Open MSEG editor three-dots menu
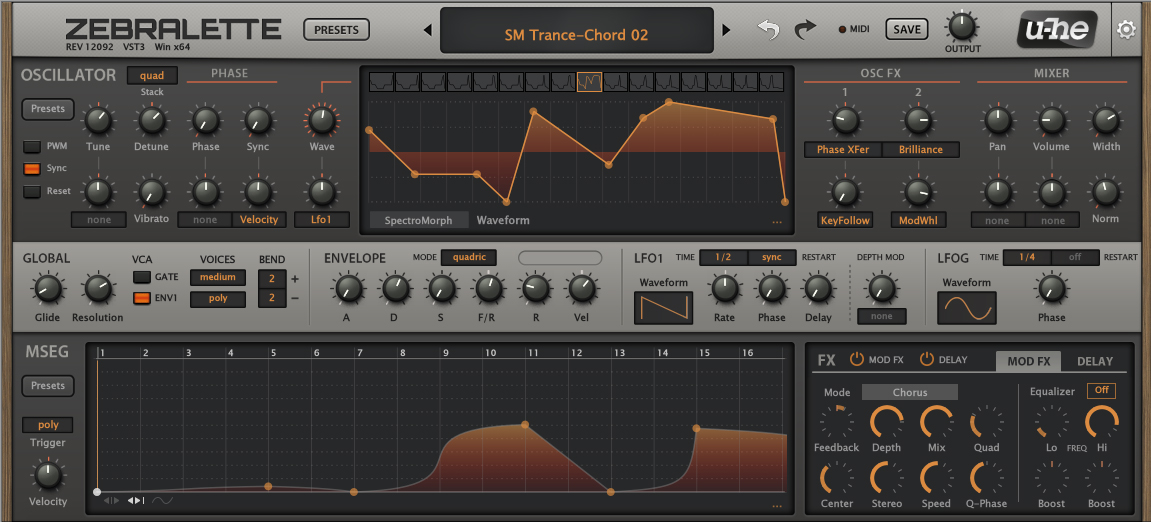This screenshot has width=1151, height=522. point(777,506)
